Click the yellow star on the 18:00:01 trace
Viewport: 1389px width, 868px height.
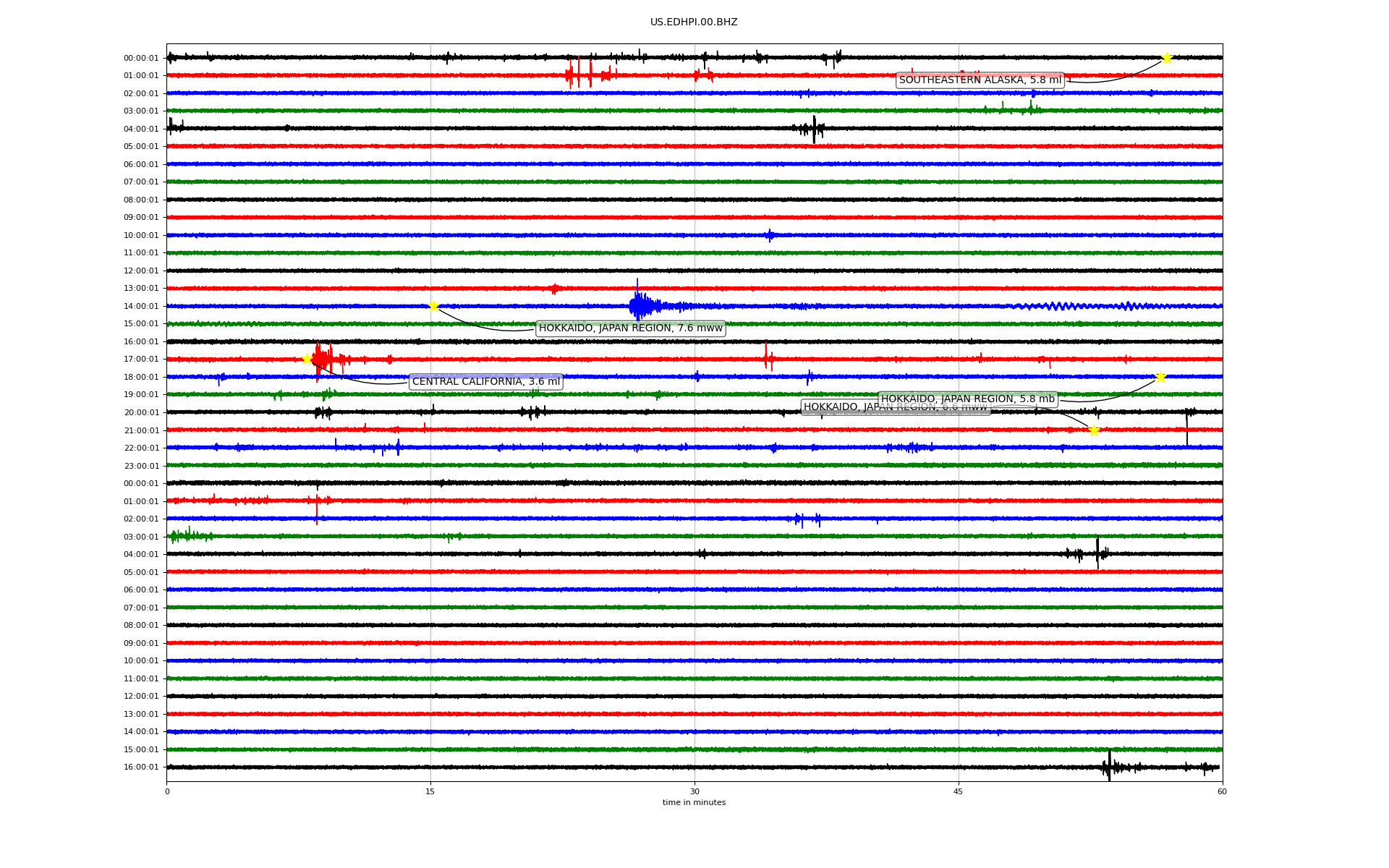(1160, 377)
